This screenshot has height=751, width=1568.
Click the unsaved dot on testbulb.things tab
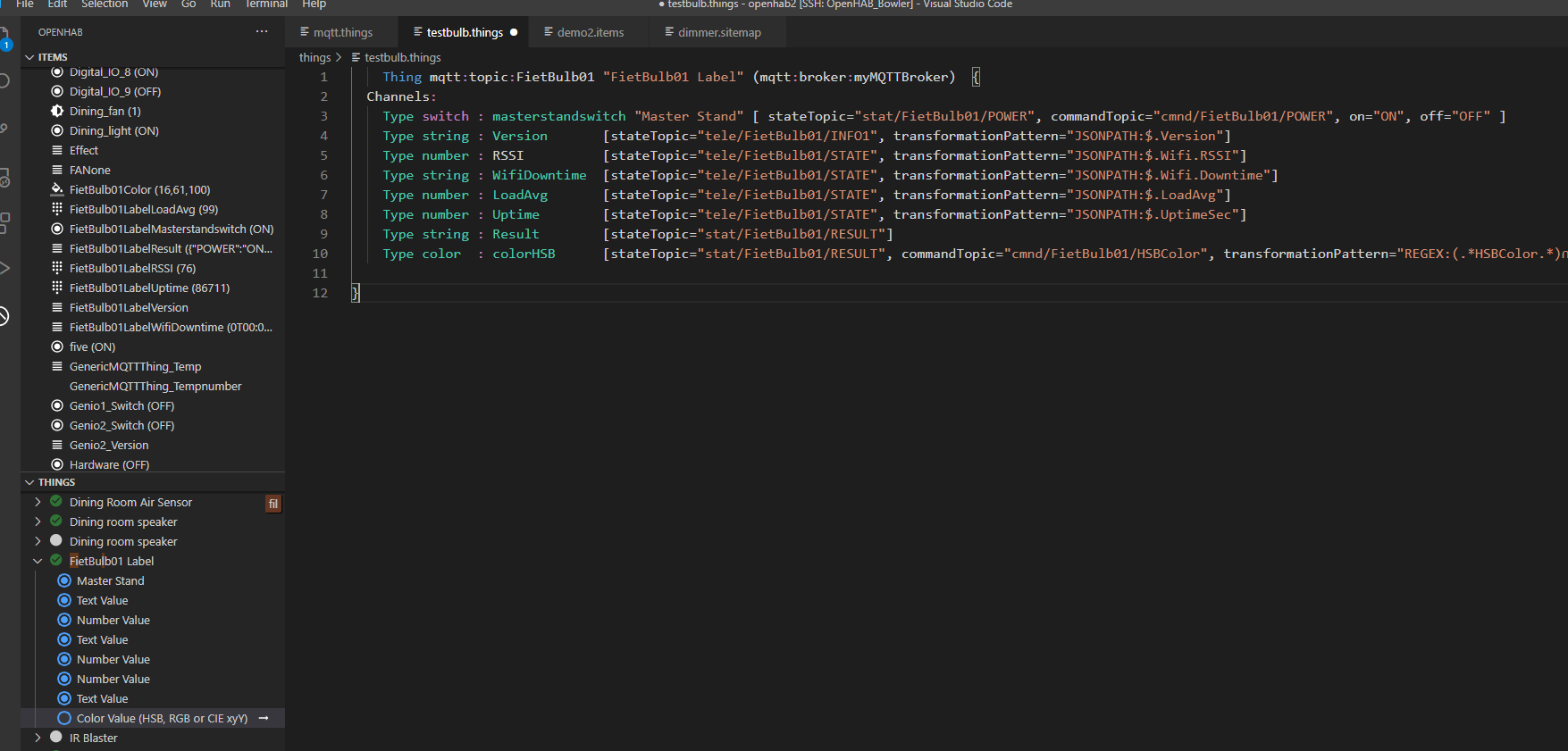pos(514,32)
